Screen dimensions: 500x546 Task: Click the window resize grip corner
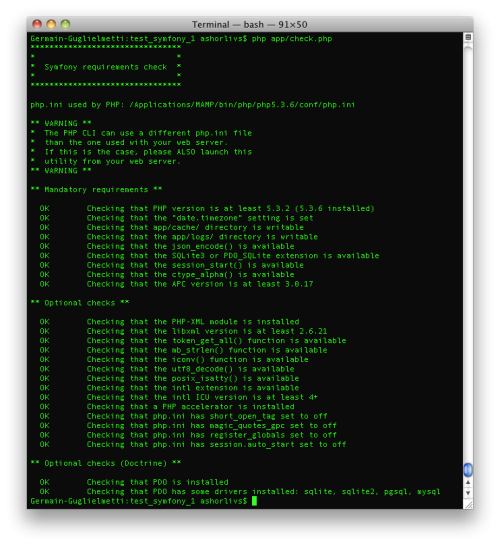tap(468, 504)
